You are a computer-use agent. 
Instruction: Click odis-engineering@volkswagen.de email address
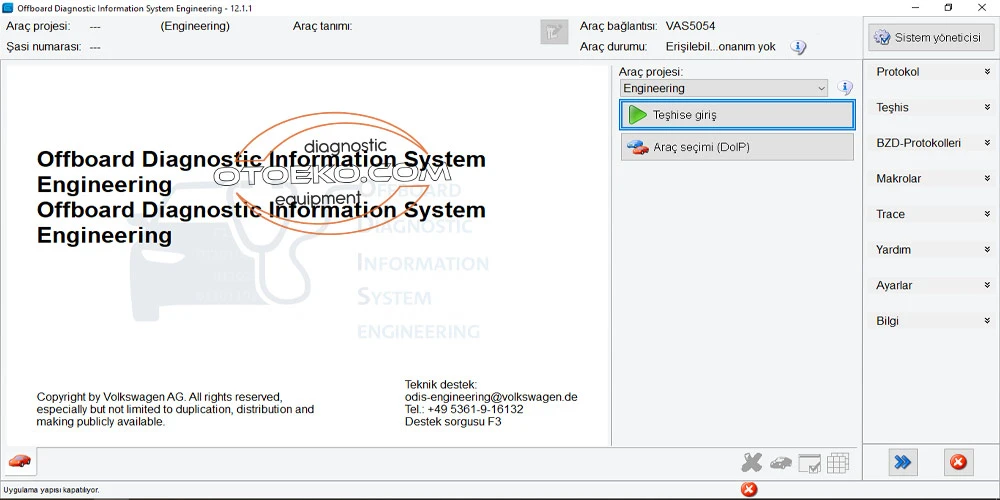[x=491, y=397]
